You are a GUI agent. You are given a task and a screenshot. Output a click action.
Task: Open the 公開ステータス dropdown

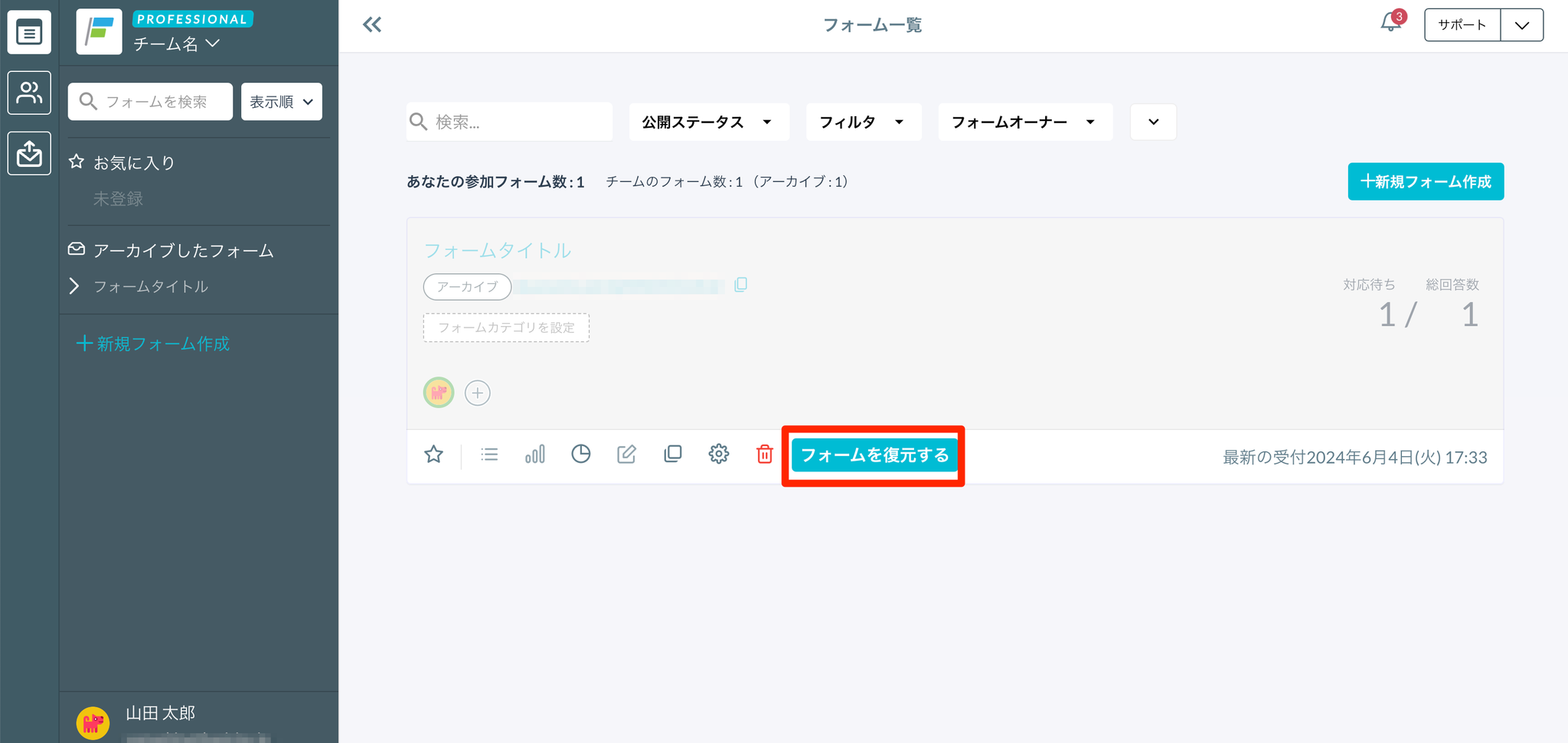coord(708,122)
